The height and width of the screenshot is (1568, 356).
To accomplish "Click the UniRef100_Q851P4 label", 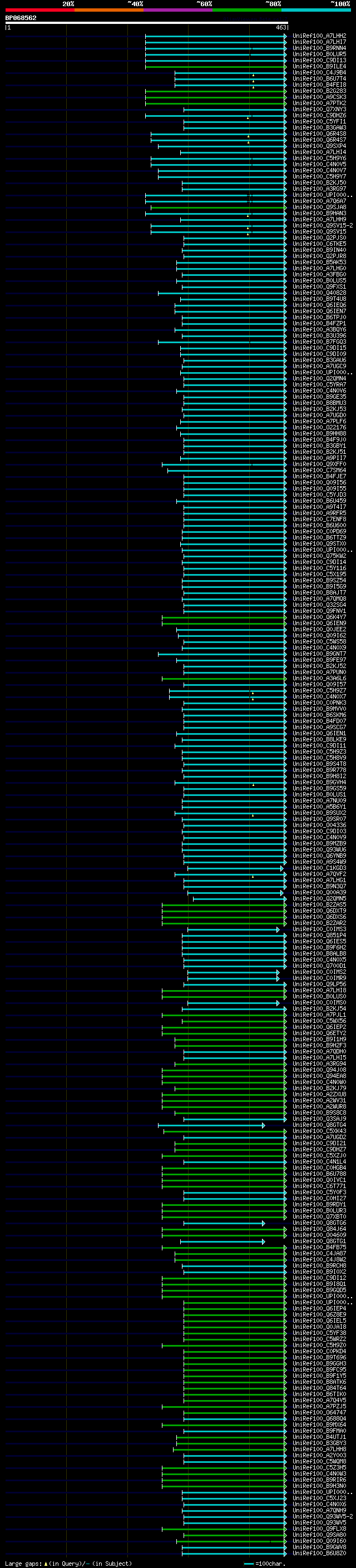I will [319, 936].
